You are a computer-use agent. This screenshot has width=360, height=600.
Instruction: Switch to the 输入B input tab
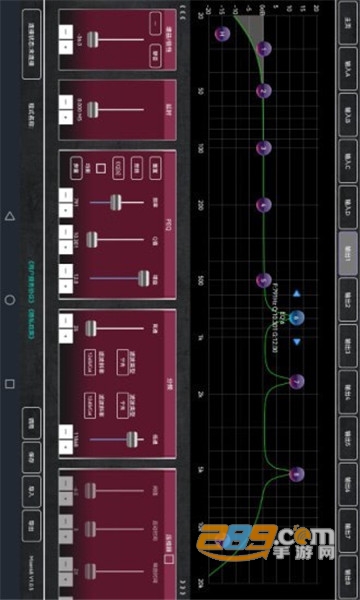point(348,114)
